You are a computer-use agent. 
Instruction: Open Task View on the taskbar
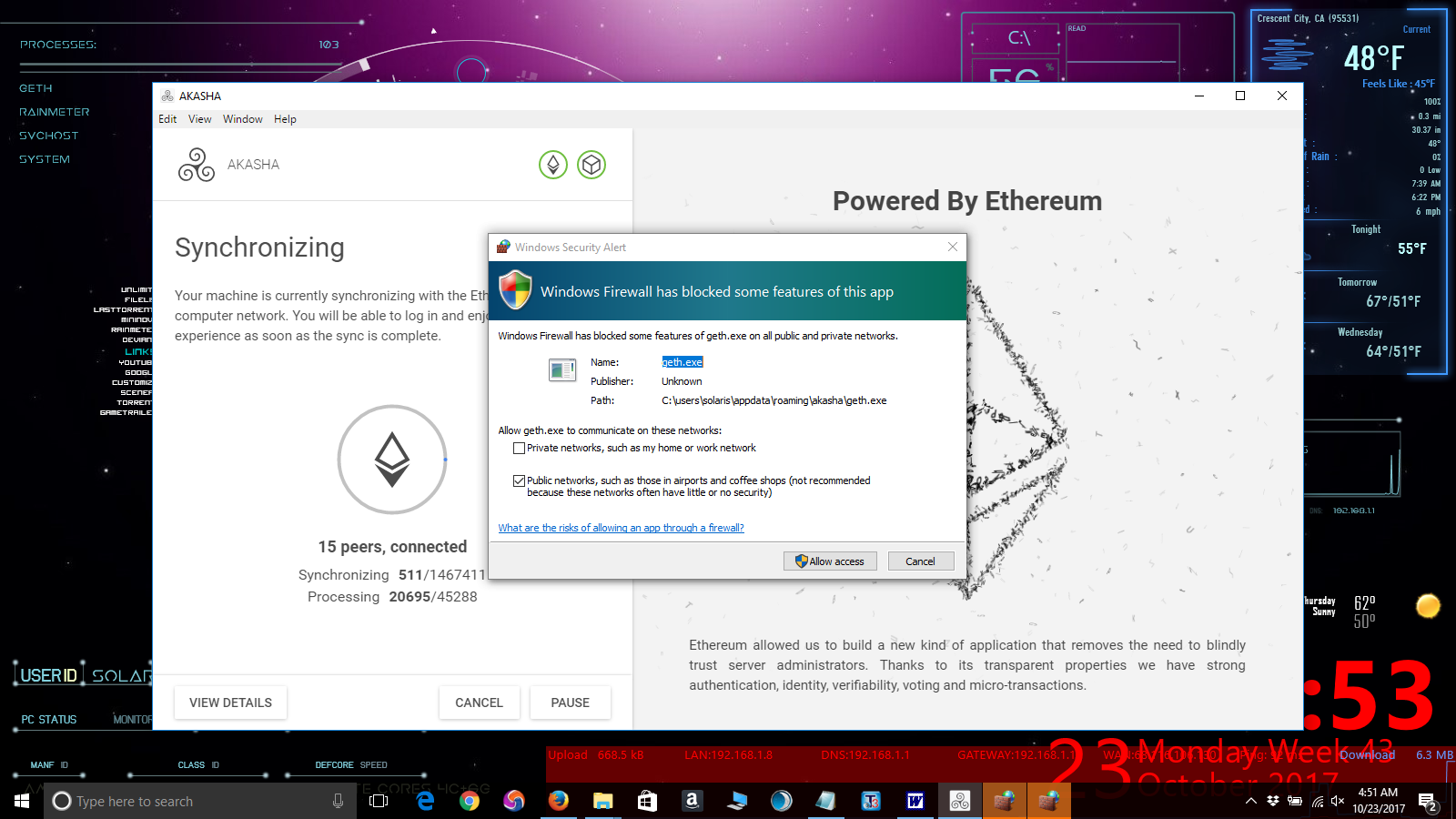379,801
